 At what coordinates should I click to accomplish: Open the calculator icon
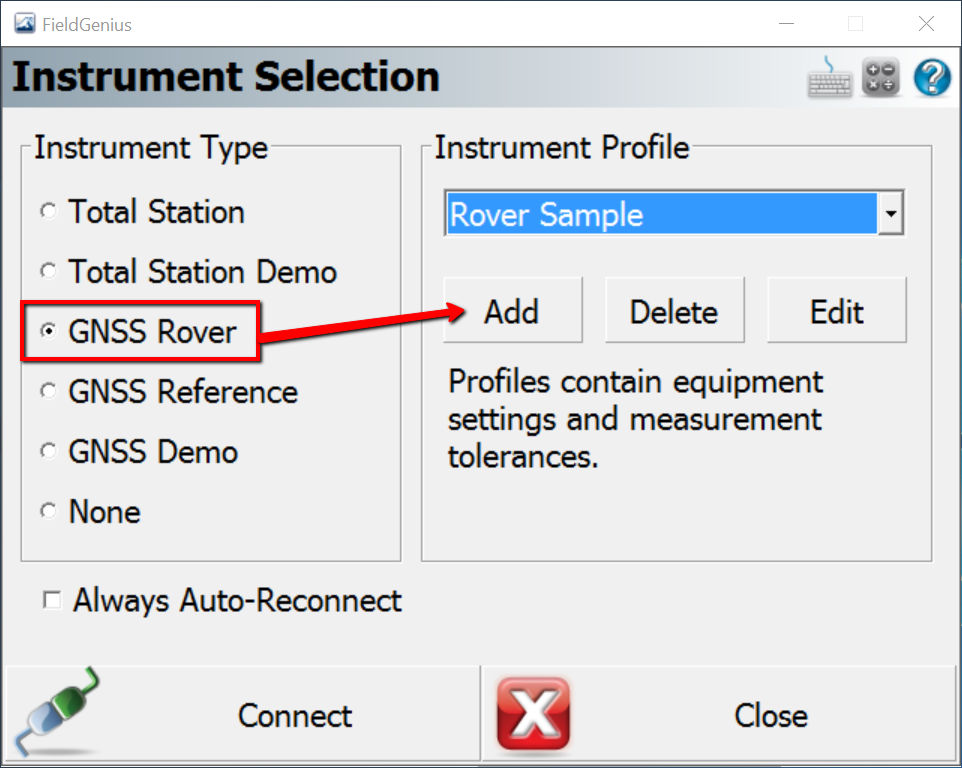tap(881, 77)
